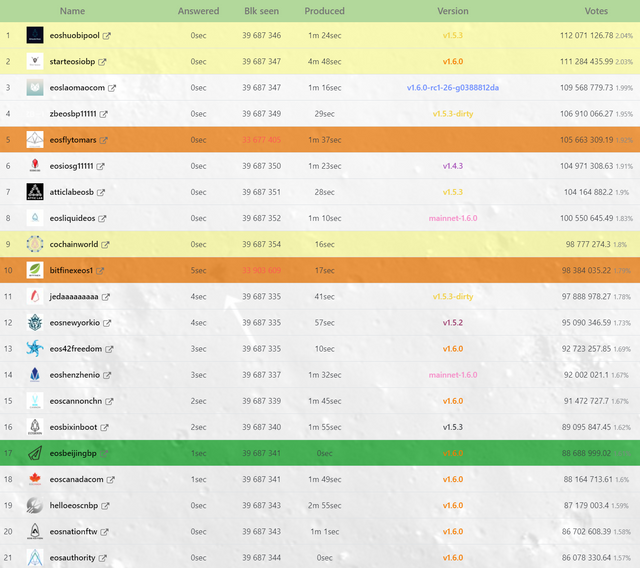Open external link icon for eosbixinboot

click(104, 428)
